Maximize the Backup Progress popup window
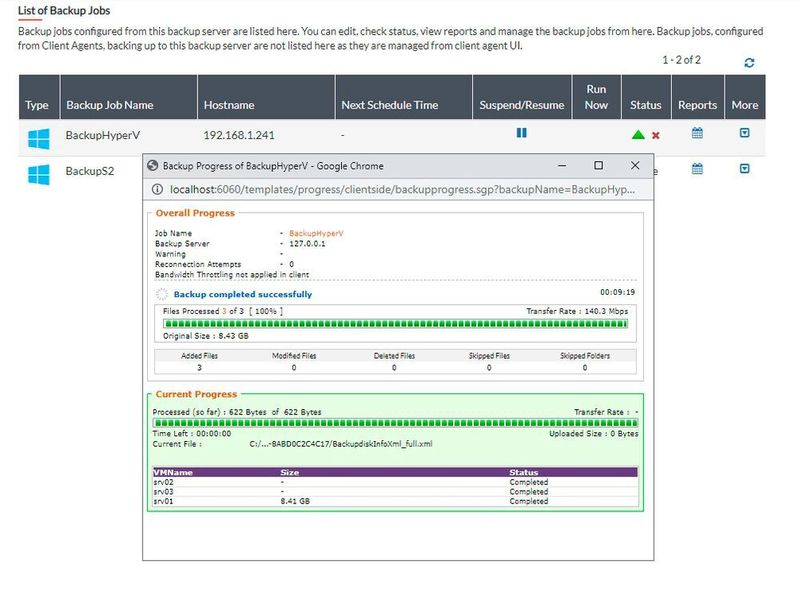The width and height of the screenshot is (799, 600). (598, 165)
